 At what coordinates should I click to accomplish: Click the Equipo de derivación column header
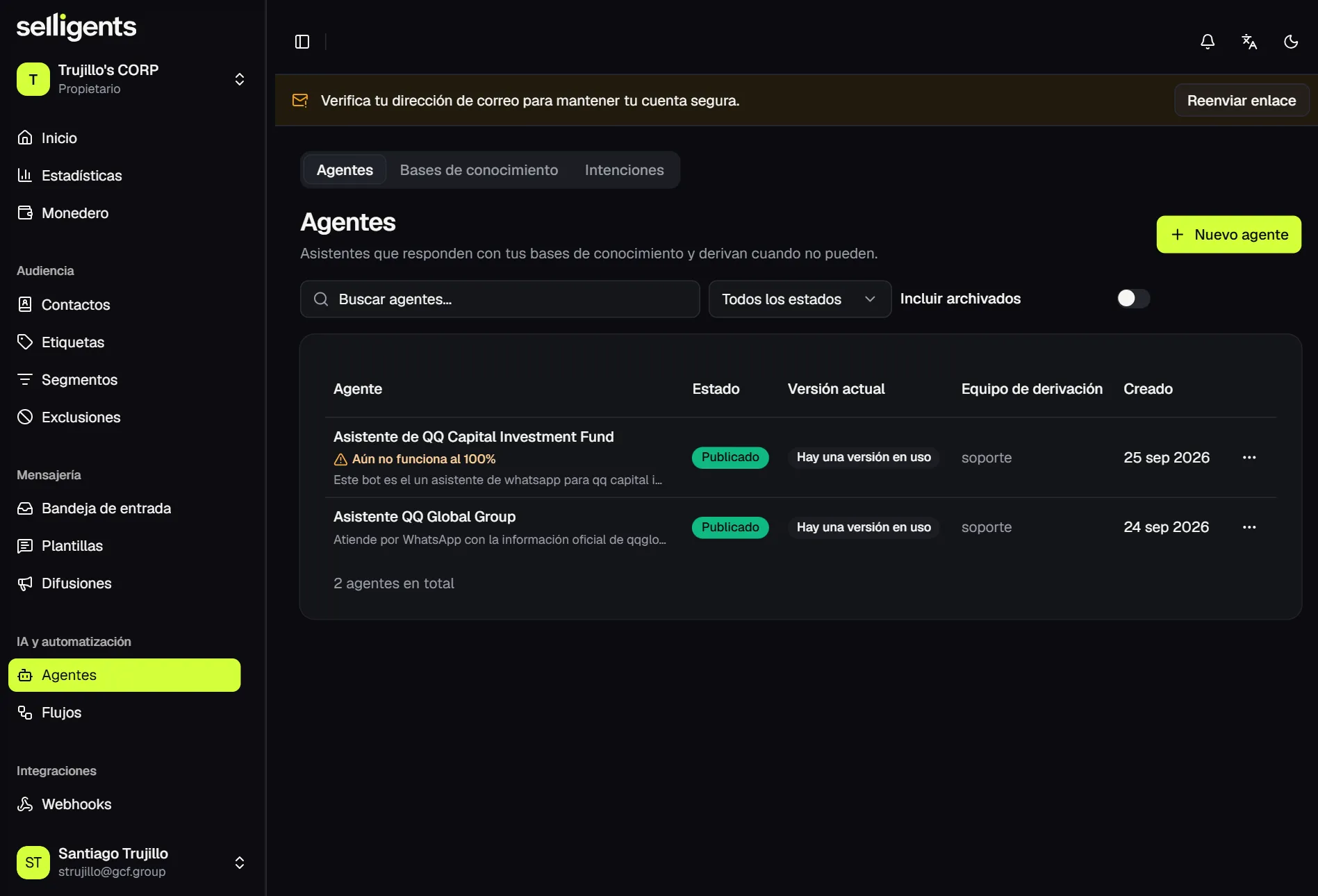1032,389
